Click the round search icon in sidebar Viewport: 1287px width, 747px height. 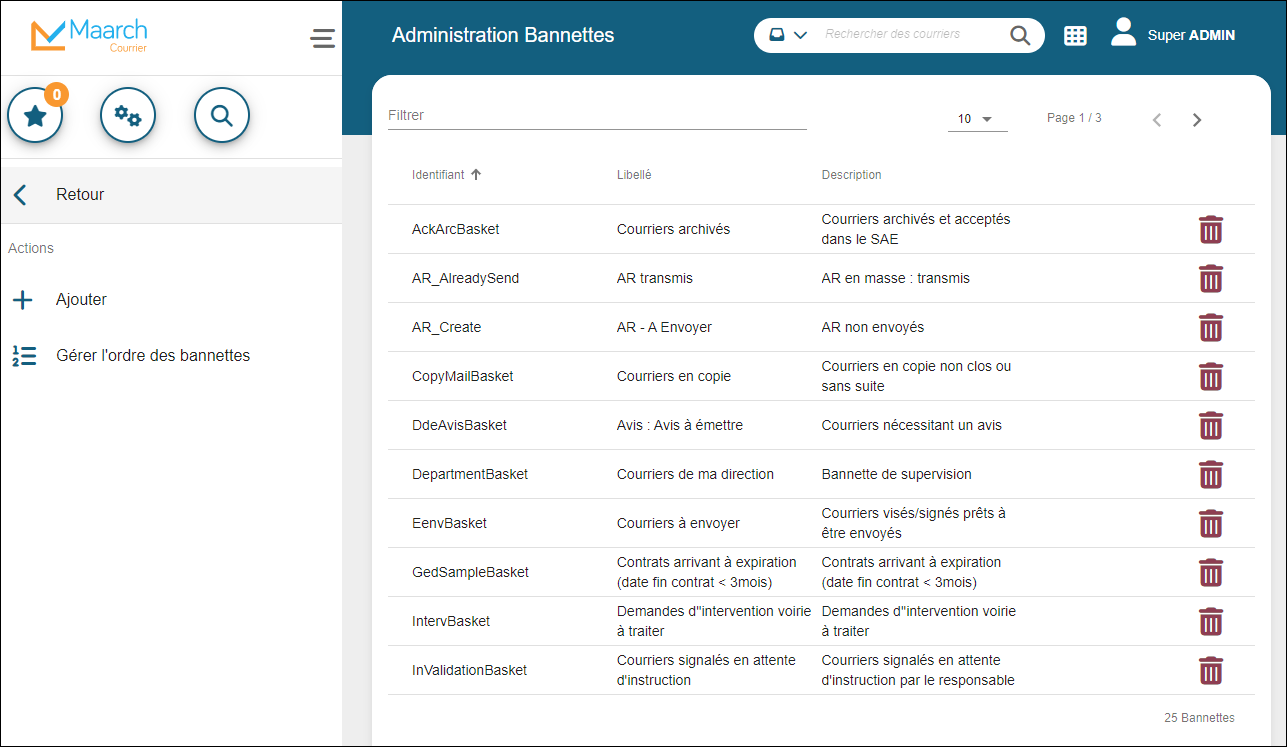point(221,116)
